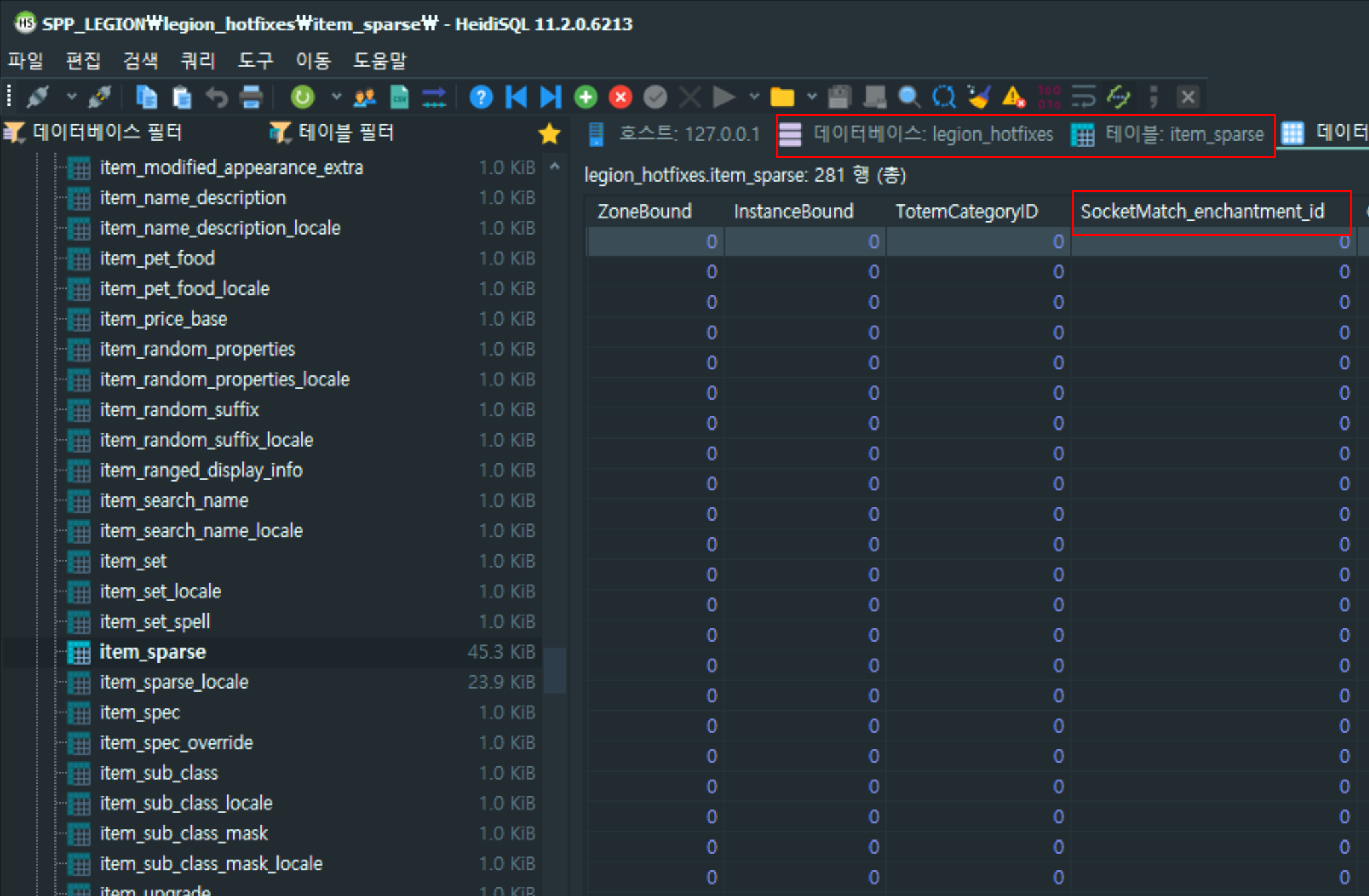1369x896 pixels.
Task: Click the table tree vertical scrollbar thumb
Action: [x=555, y=670]
